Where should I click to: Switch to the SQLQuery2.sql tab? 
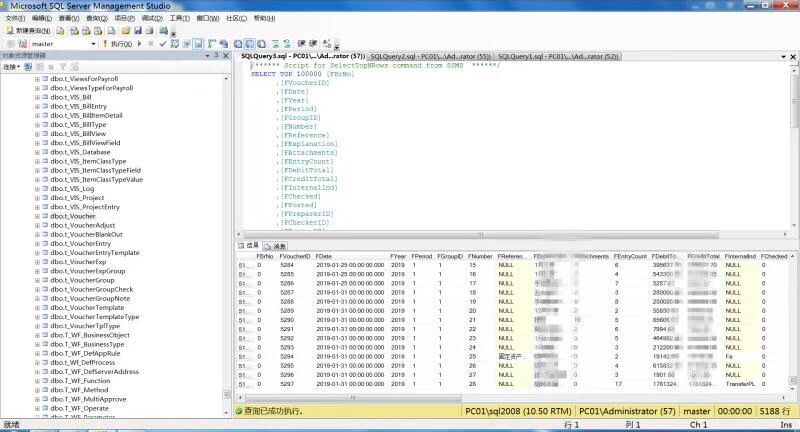(x=428, y=56)
